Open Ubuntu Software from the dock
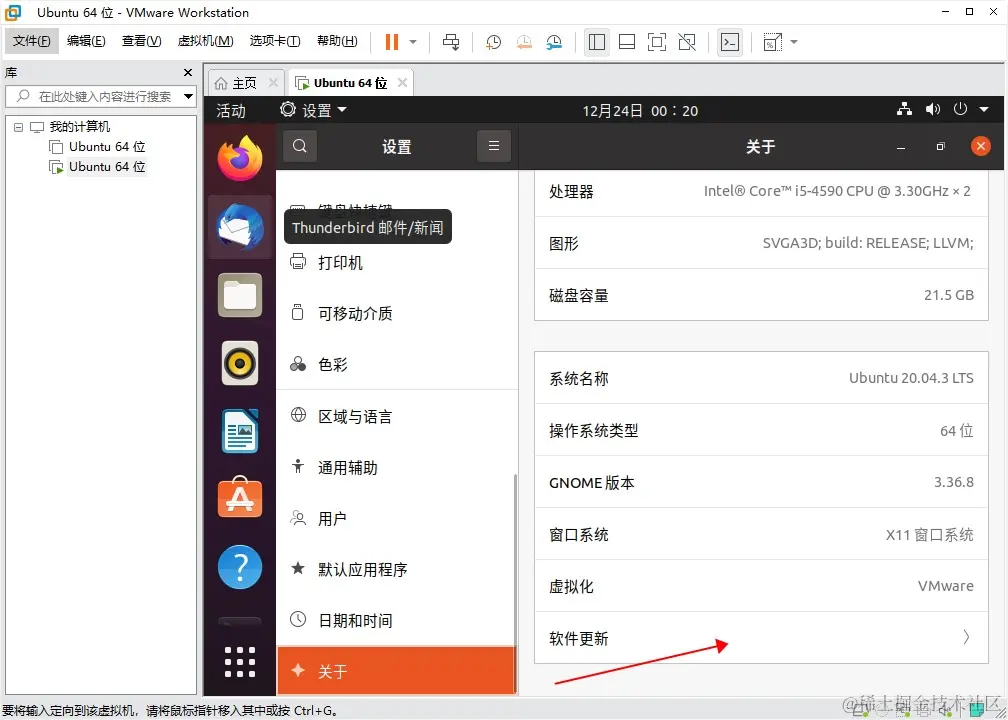This screenshot has height=720, width=1008. point(240,498)
